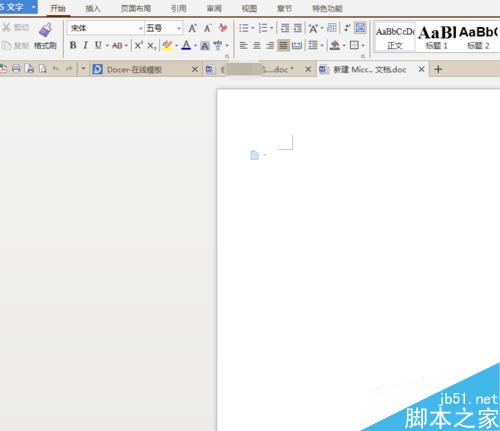500x431 pixels.
Task: Click the borders icon
Action: tap(354, 45)
